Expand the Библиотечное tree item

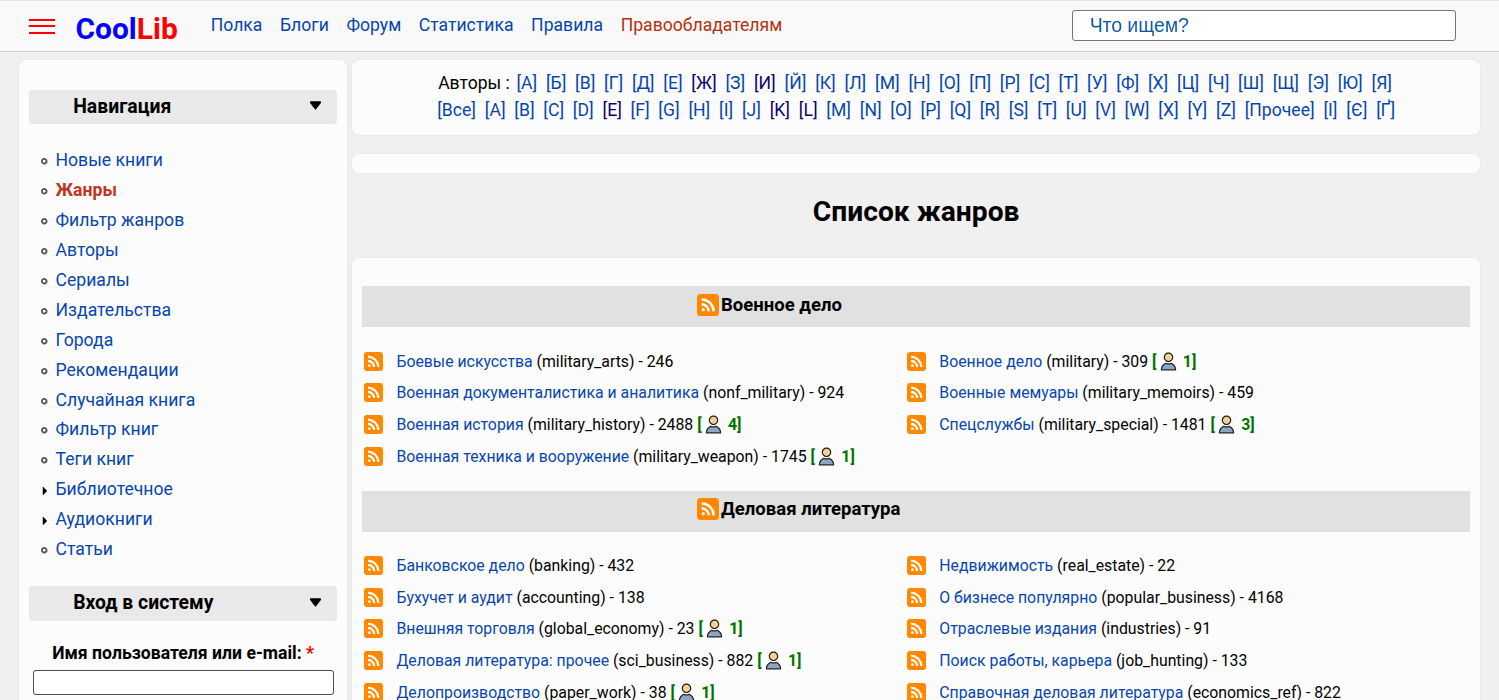tap(45, 490)
